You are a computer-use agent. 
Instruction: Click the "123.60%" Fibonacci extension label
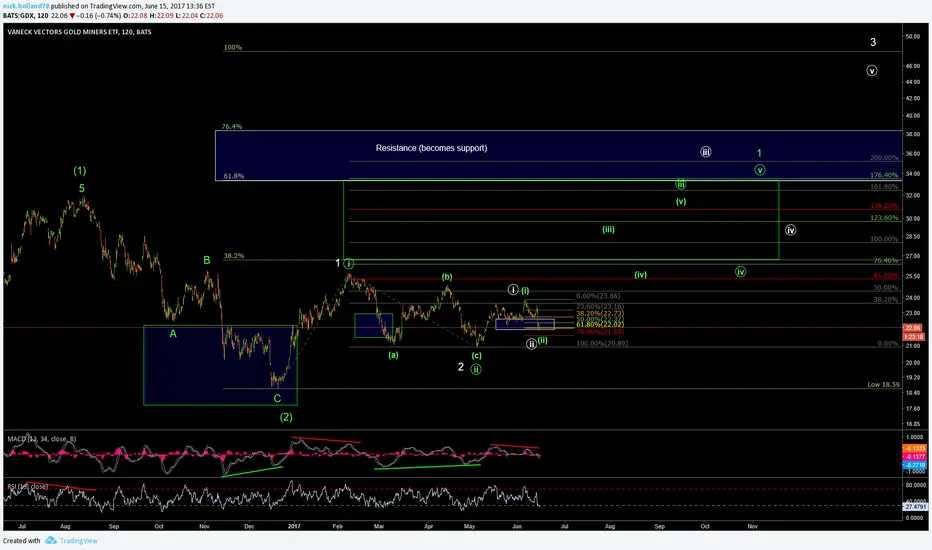[884, 218]
